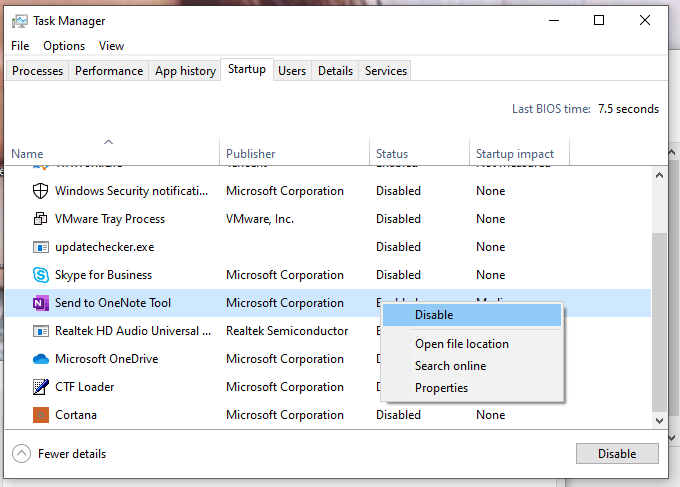This screenshot has width=680, height=487.
Task: Switch to the Processes tab
Action: (37, 71)
